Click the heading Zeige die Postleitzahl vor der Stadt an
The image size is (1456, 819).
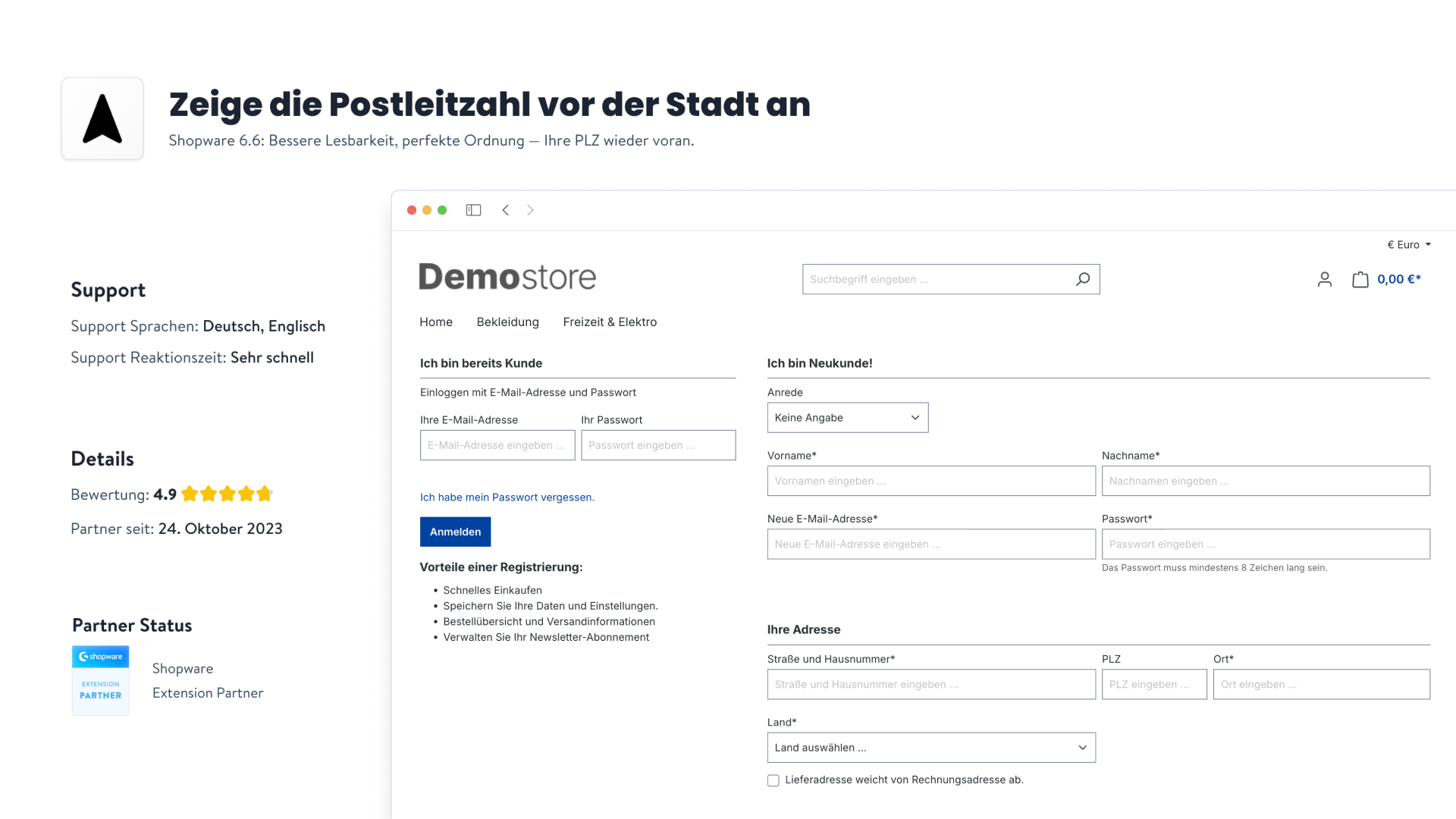(x=490, y=104)
